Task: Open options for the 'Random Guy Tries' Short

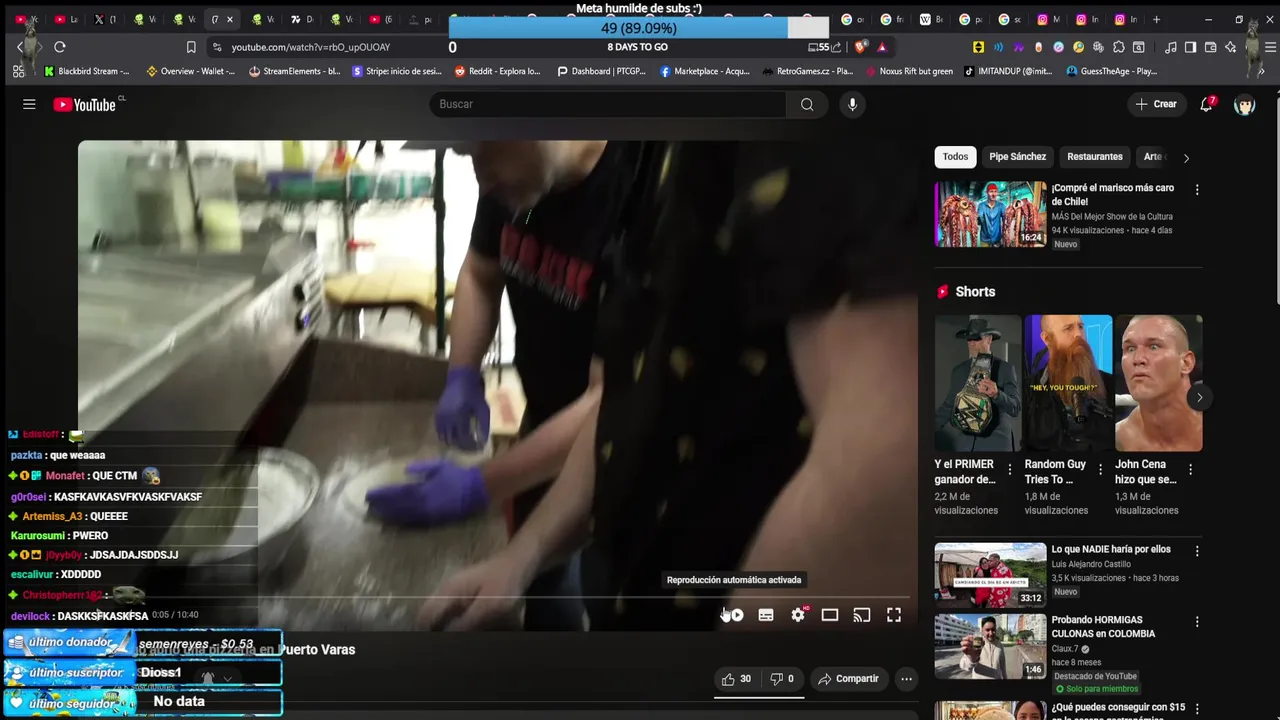Action: coord(1100,469)
